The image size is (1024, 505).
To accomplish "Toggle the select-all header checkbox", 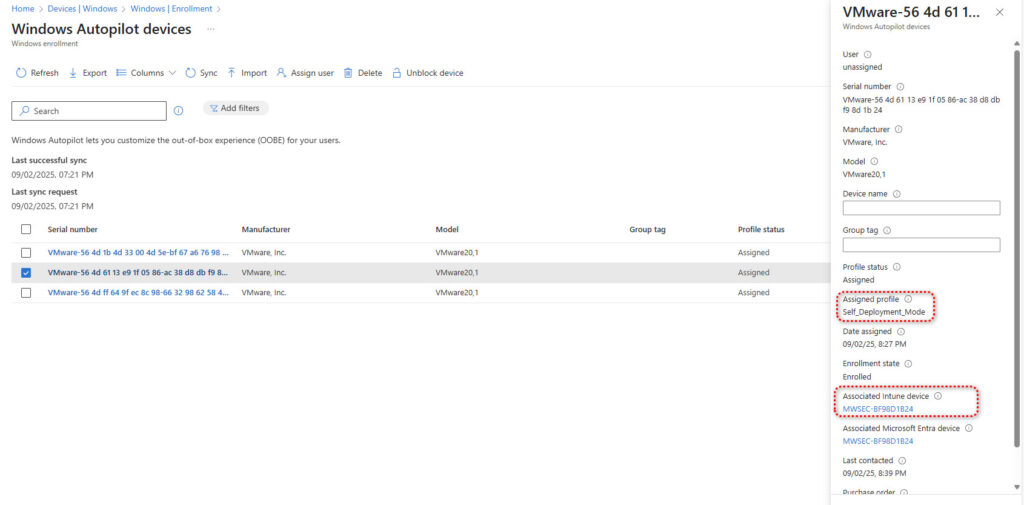I will tap(26, 229).
